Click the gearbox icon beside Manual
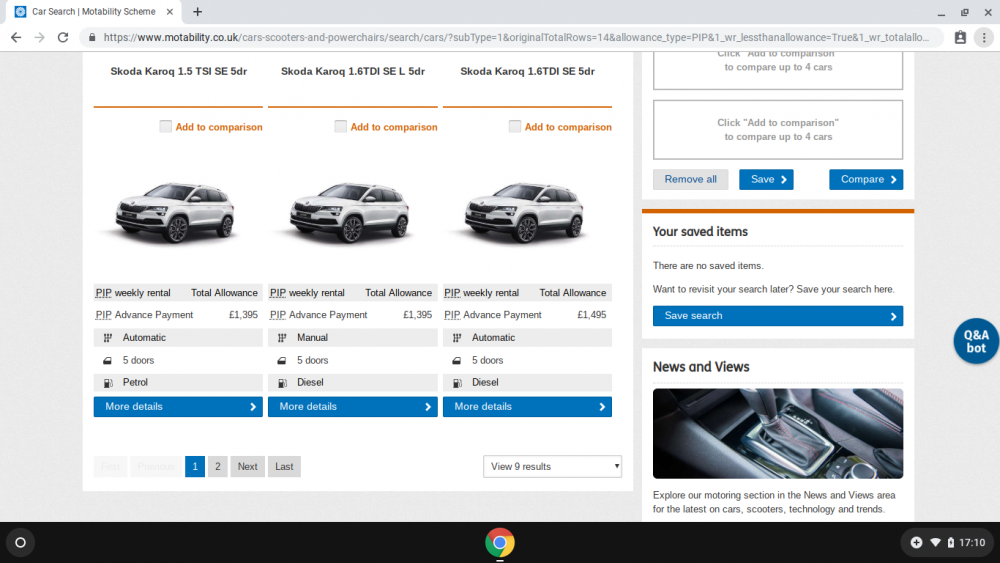Screen dimensions: 1000x563 [282, 338]
